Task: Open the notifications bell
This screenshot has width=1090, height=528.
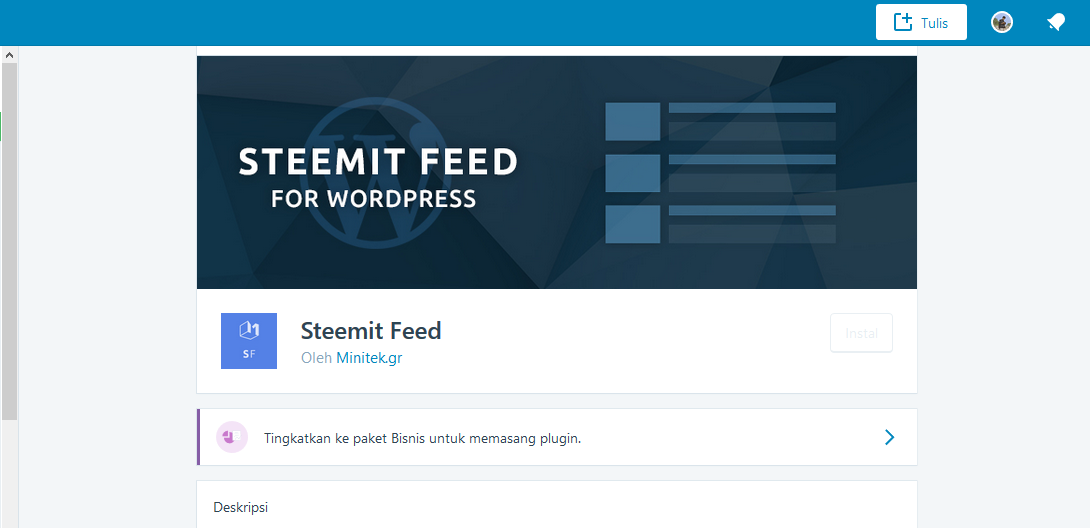Action: pos(1056,23)
